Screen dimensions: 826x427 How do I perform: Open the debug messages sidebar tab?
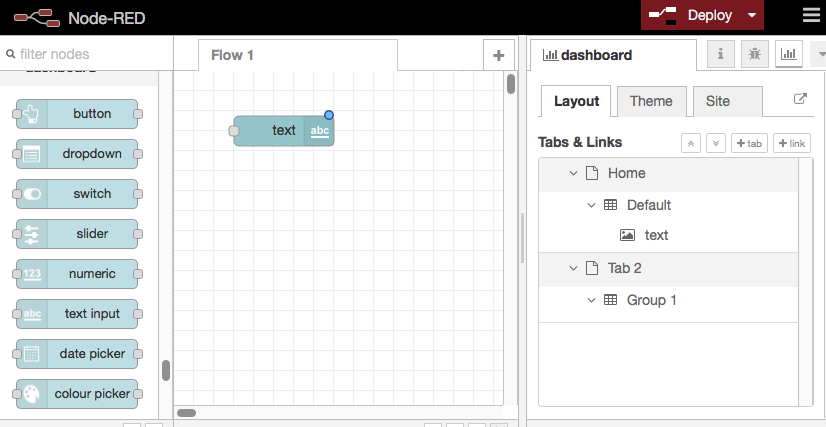[754, 54]
